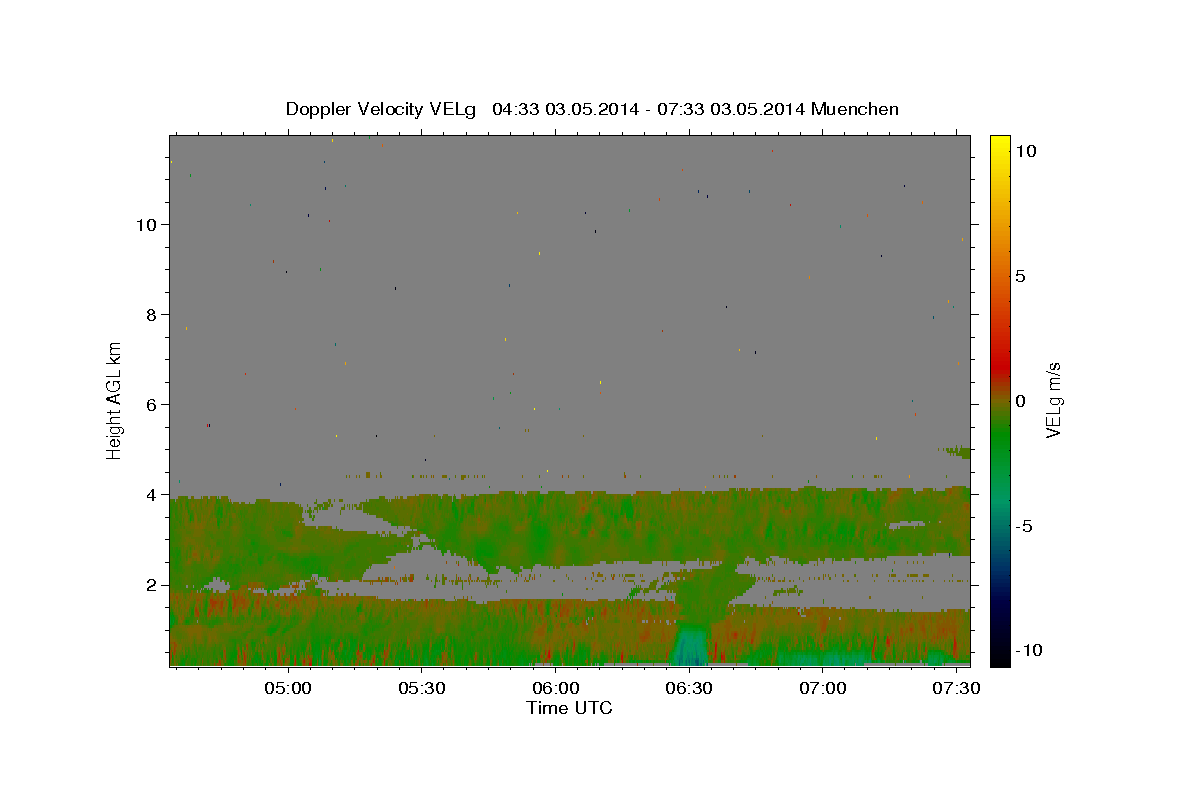1200x800 pixels.
Task: Click the height tick label 4
Action: pyautogui.click(x=153, y=495)
